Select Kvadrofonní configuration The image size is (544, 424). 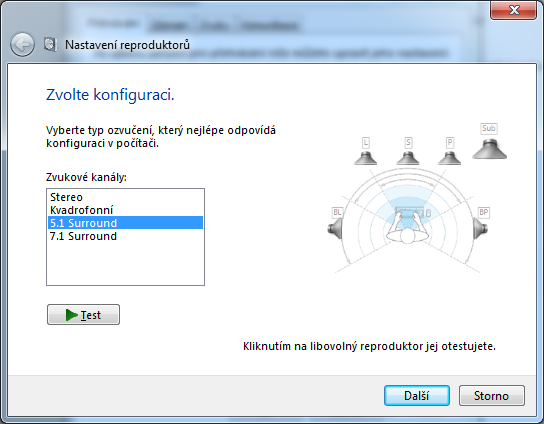[x=125, y=210]
